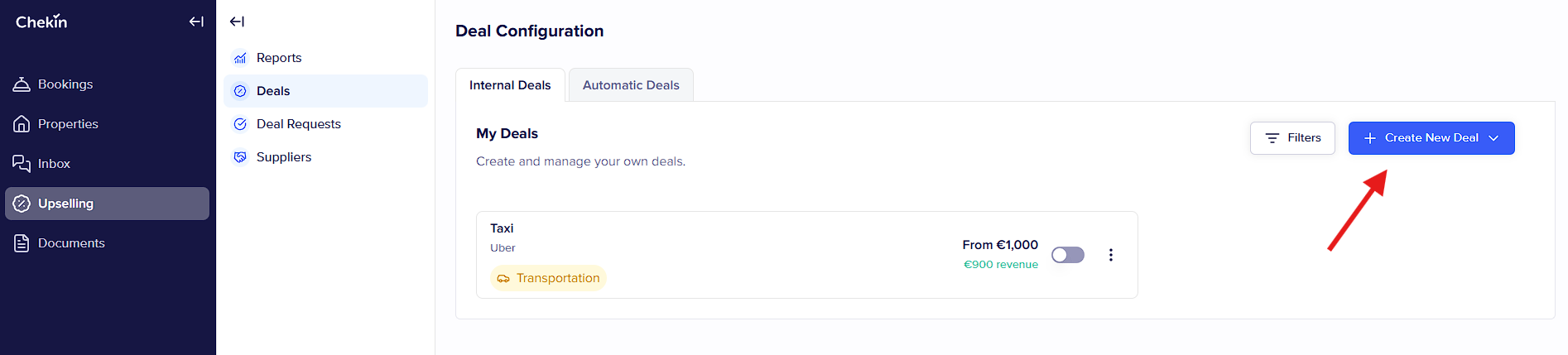Enable the Taxi deal toggle
The width and height of the screenshot is (1568, 355).
(1067, 255)
